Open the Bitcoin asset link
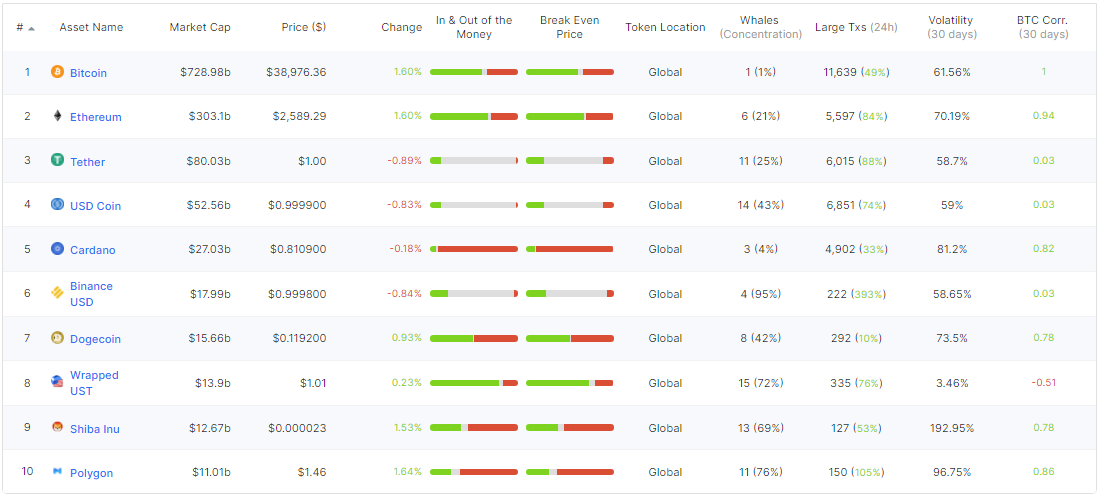The width and height of the screenshot is (1098, 497). (88, 73)
